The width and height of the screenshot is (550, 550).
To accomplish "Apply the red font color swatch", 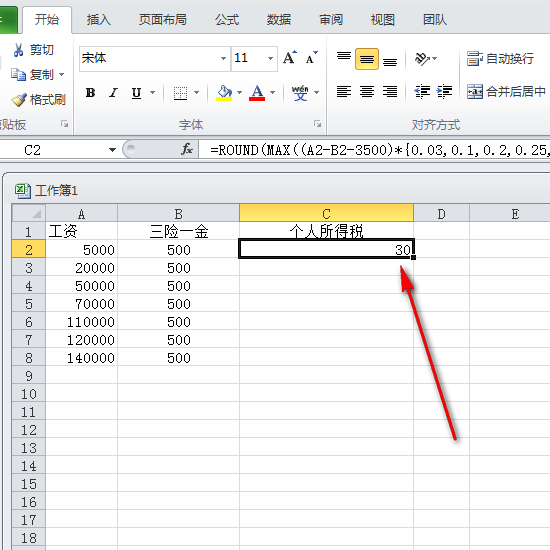I will tap(257, 93).
